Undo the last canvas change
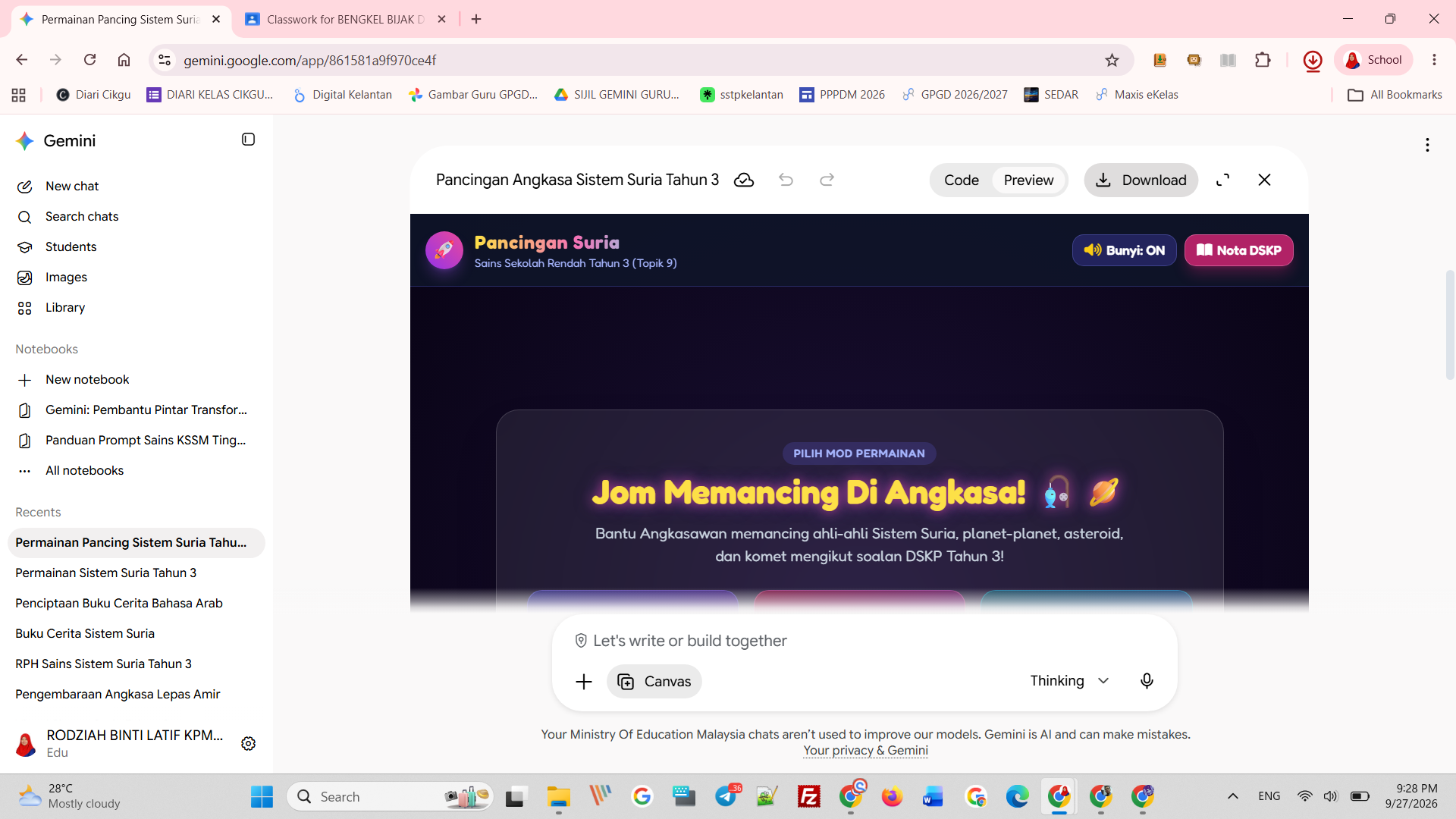 (786, 180)
